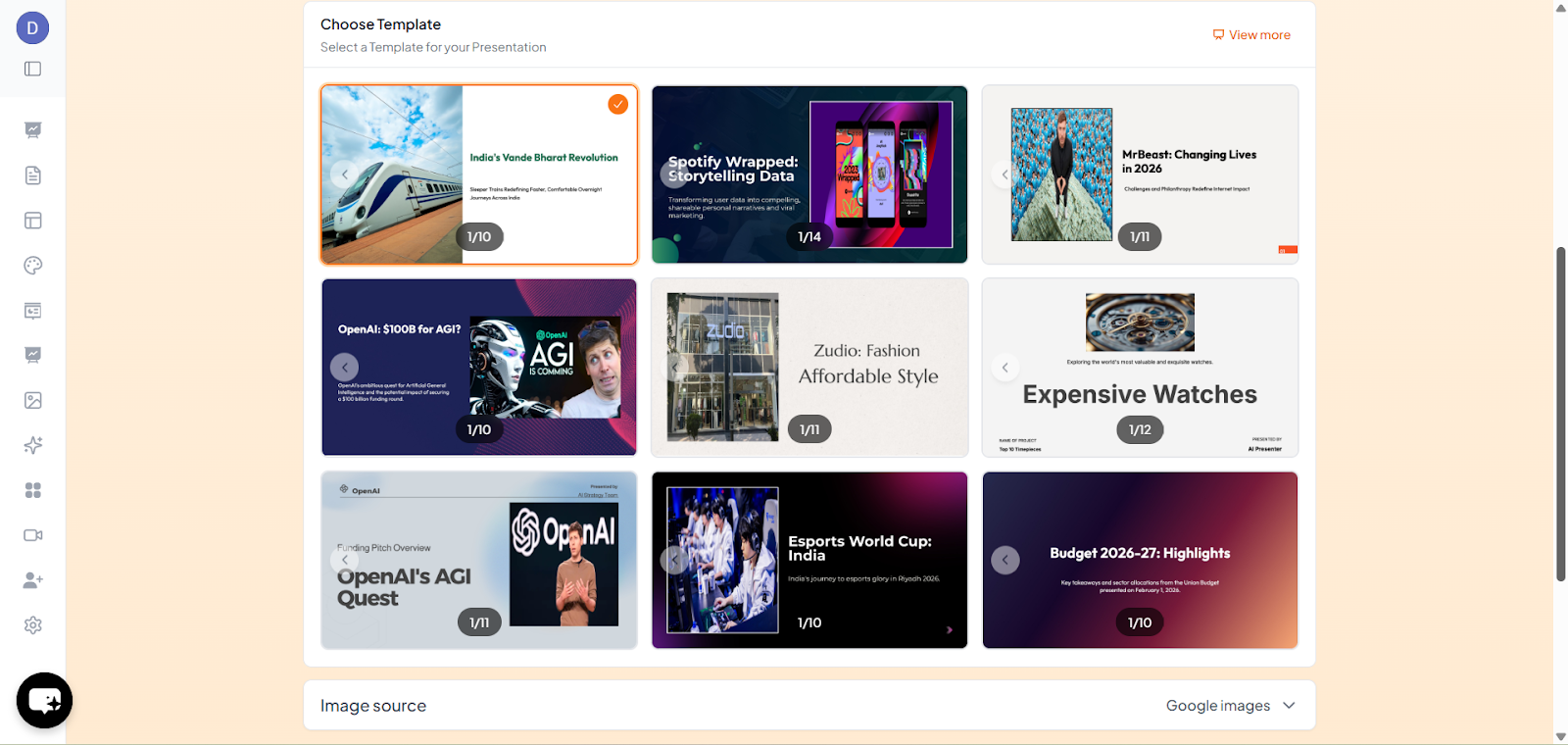Image resolution: width=1568 pixels, height=745 pixels.
Task: Choose the Esports World Cup: India template
Action: pyautogui.click(x=809, y=560)
